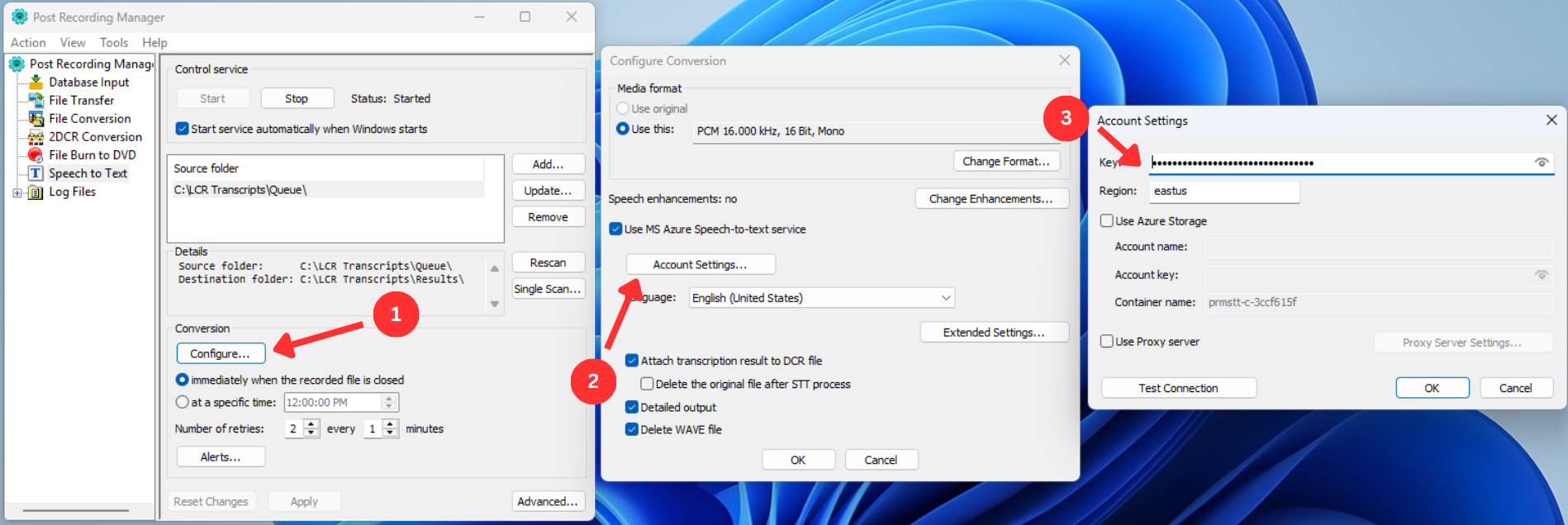This screenshot has height=525, width=1568.
Task: Enable the Use Azure Storage checkbox
Action: (x=1106, y=220)
